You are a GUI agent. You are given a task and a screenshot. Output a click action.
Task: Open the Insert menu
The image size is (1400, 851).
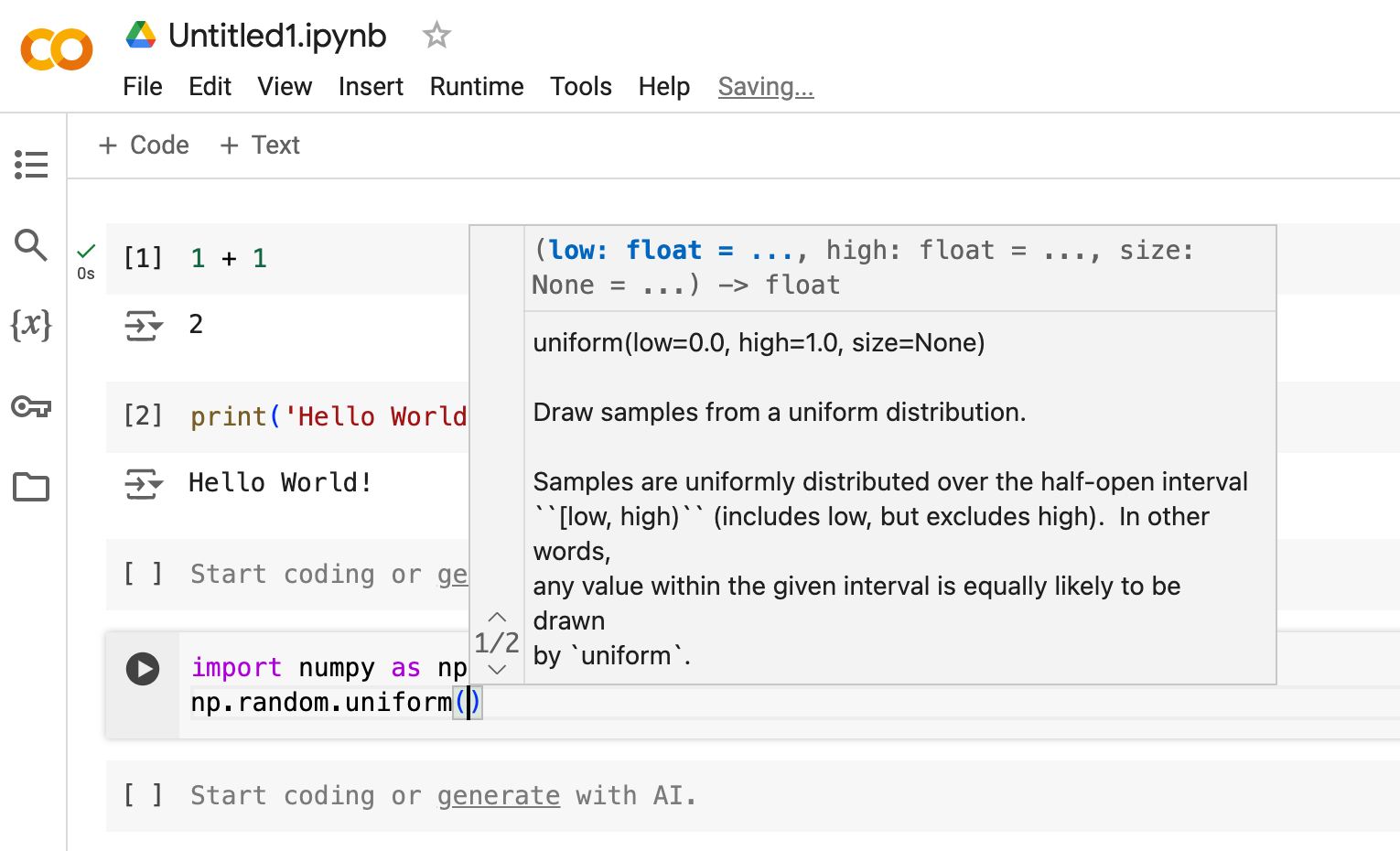coord(371,86)
